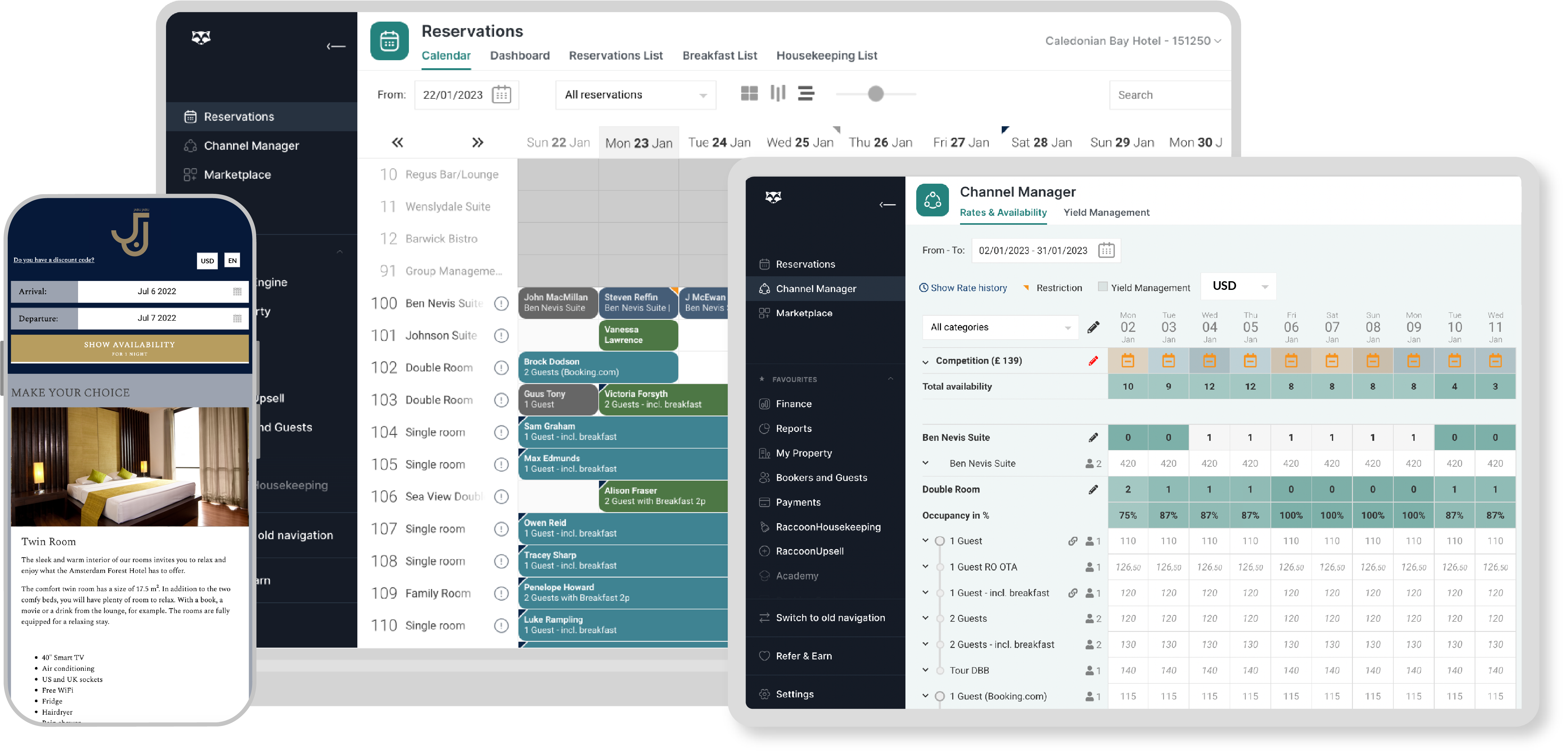Image resolution: width=1568 pixels, height=756 pixels.
Task: Collapse the Channel Manager sidebar with back arrow
Action: tap(888, 205)
